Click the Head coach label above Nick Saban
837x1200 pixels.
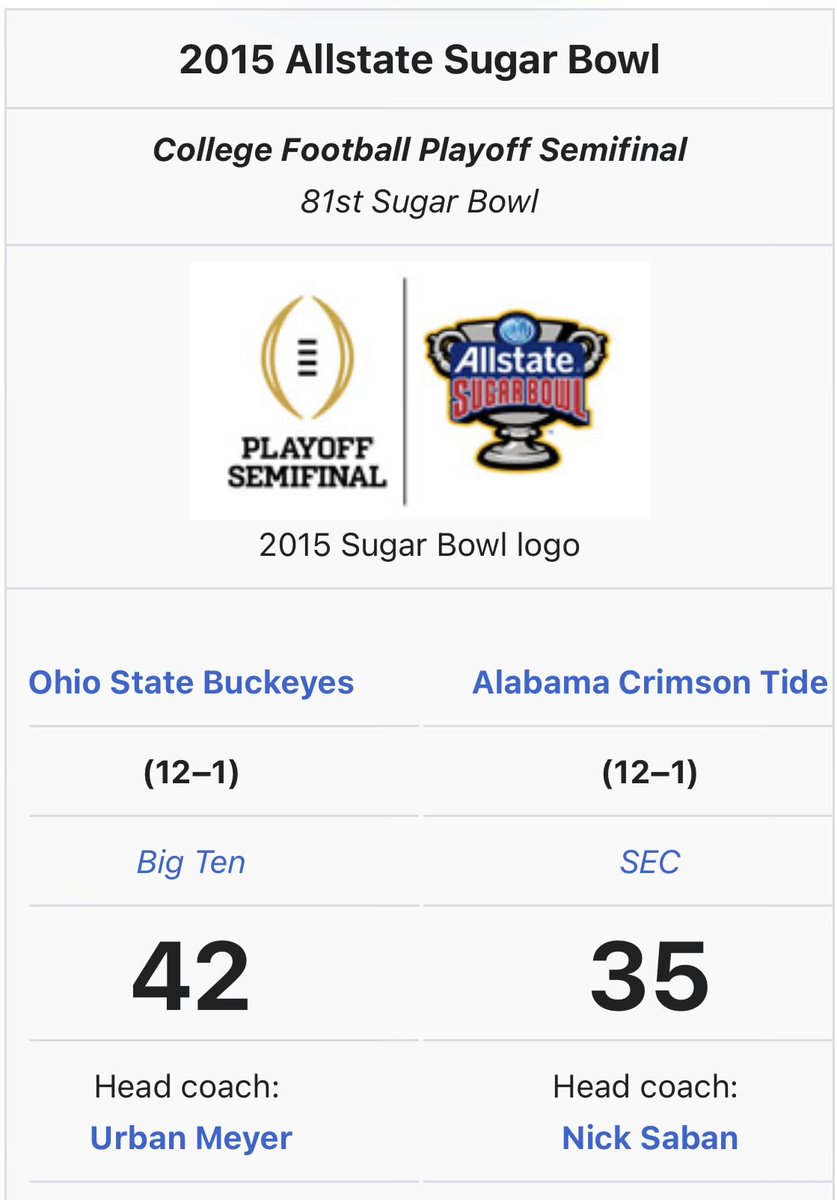[646, 1087]
